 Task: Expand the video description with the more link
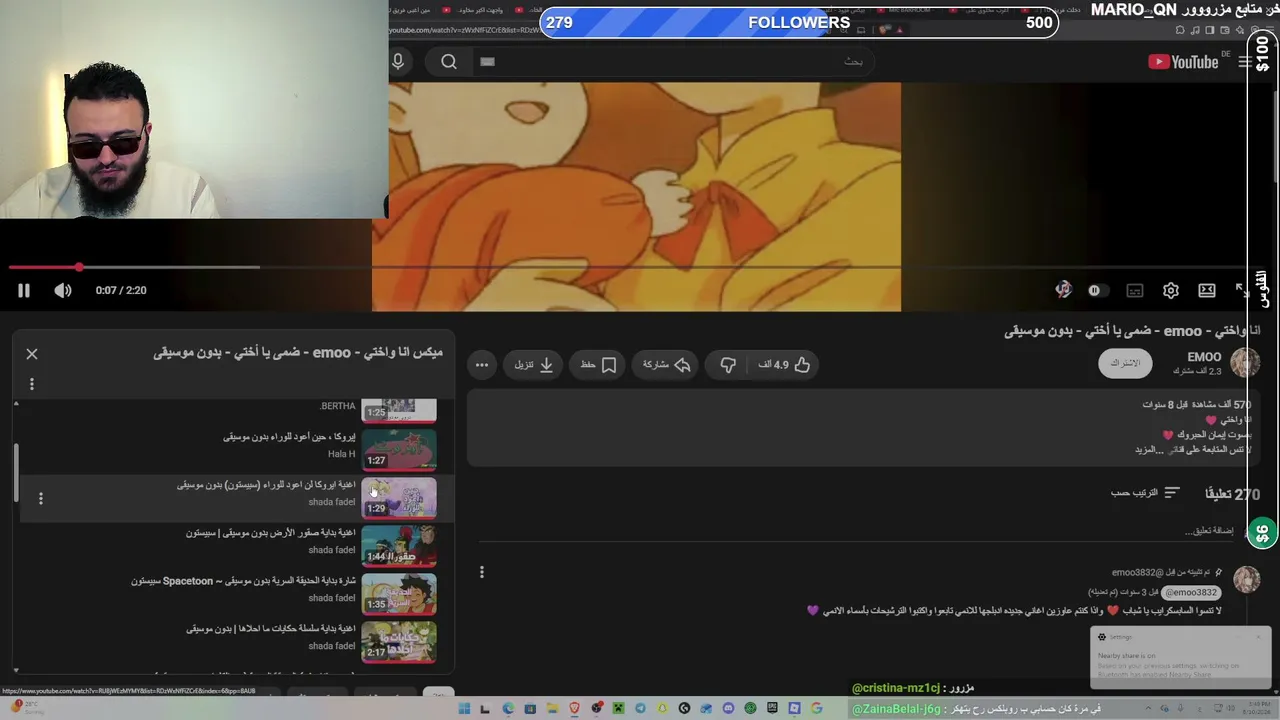(x=1147, y=450)
